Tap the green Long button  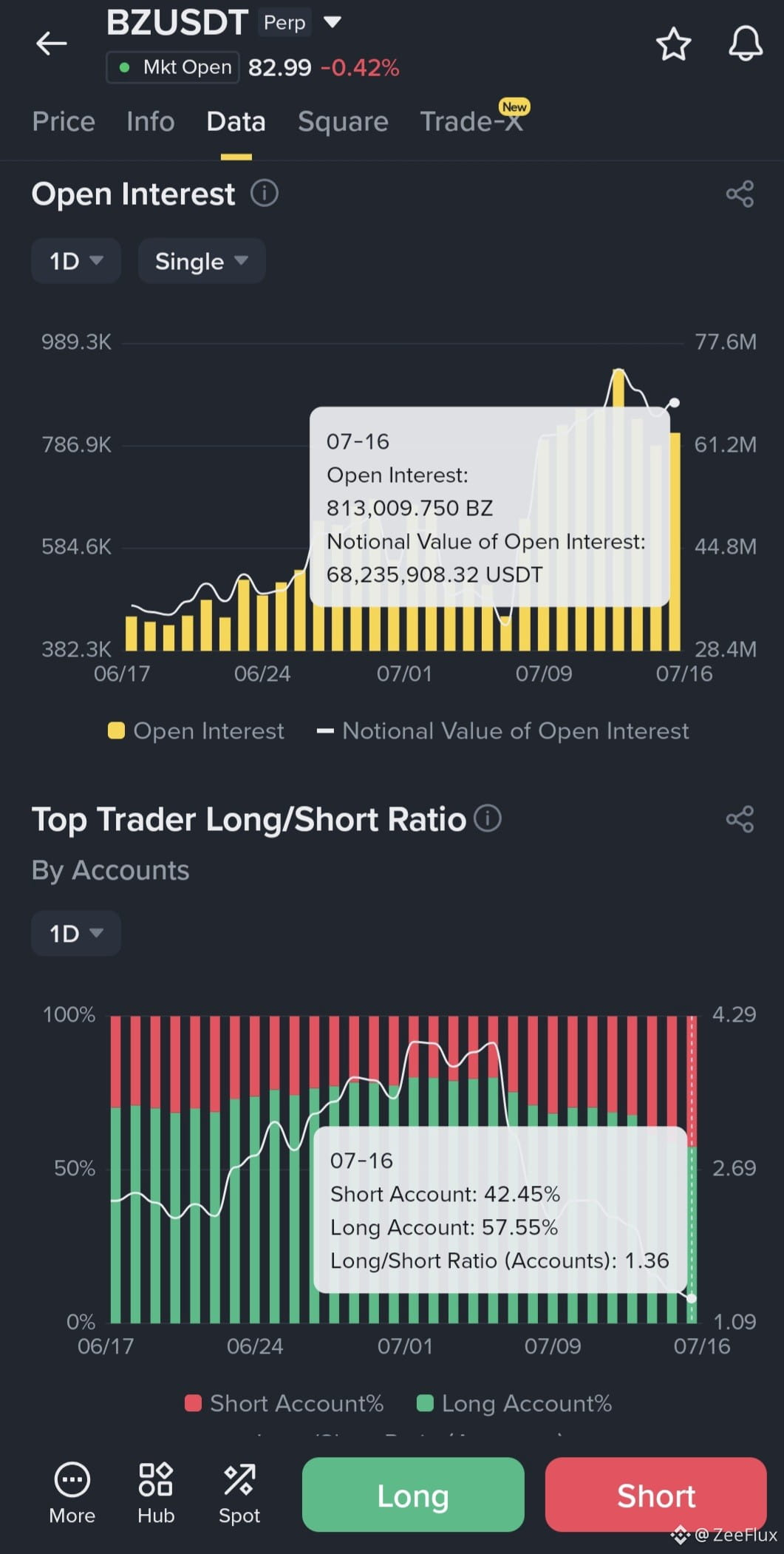pos(413,1495)
